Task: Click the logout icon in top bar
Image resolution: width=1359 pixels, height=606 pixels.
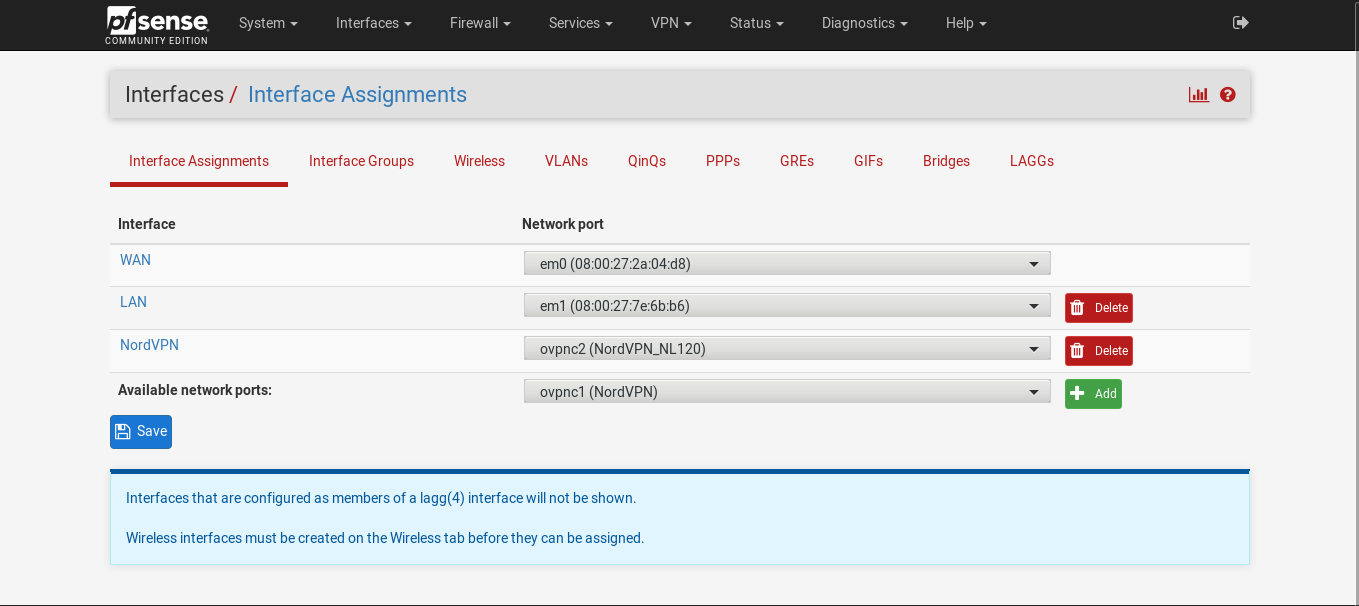Action: pos(1240,23)
